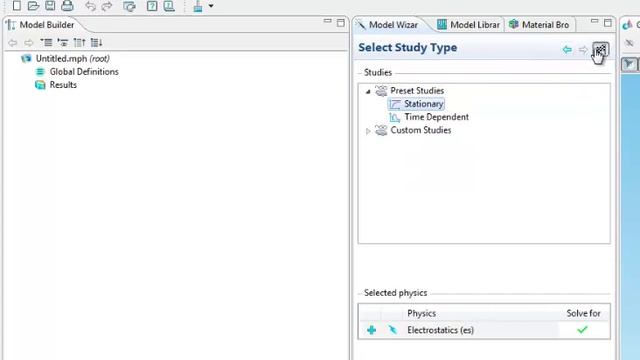
Task: Redo the last action
Action: pyautogui.click(x=107, y=6)
